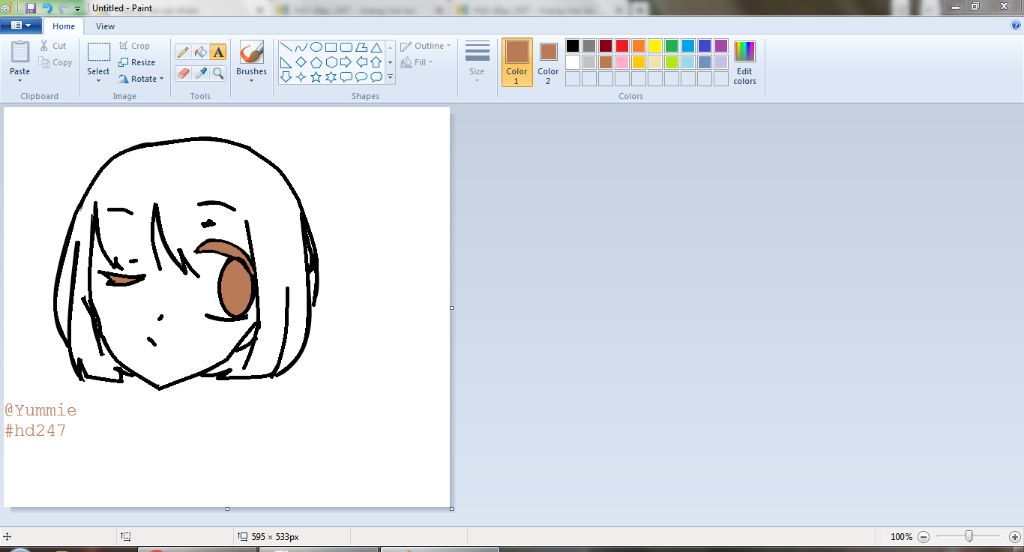Choose the Oval shape

click(x=316, y=47)
